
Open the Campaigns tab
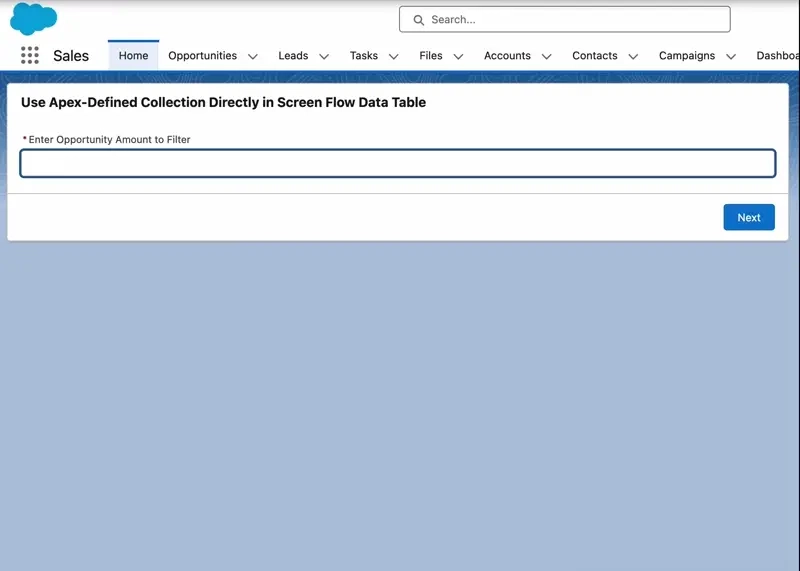click(x=687, y=55)
